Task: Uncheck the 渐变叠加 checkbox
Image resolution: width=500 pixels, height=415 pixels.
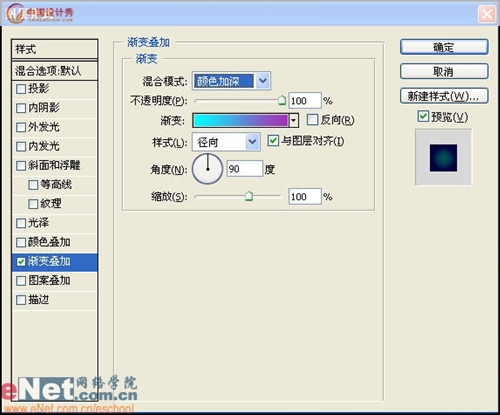Action: (21, 262)
